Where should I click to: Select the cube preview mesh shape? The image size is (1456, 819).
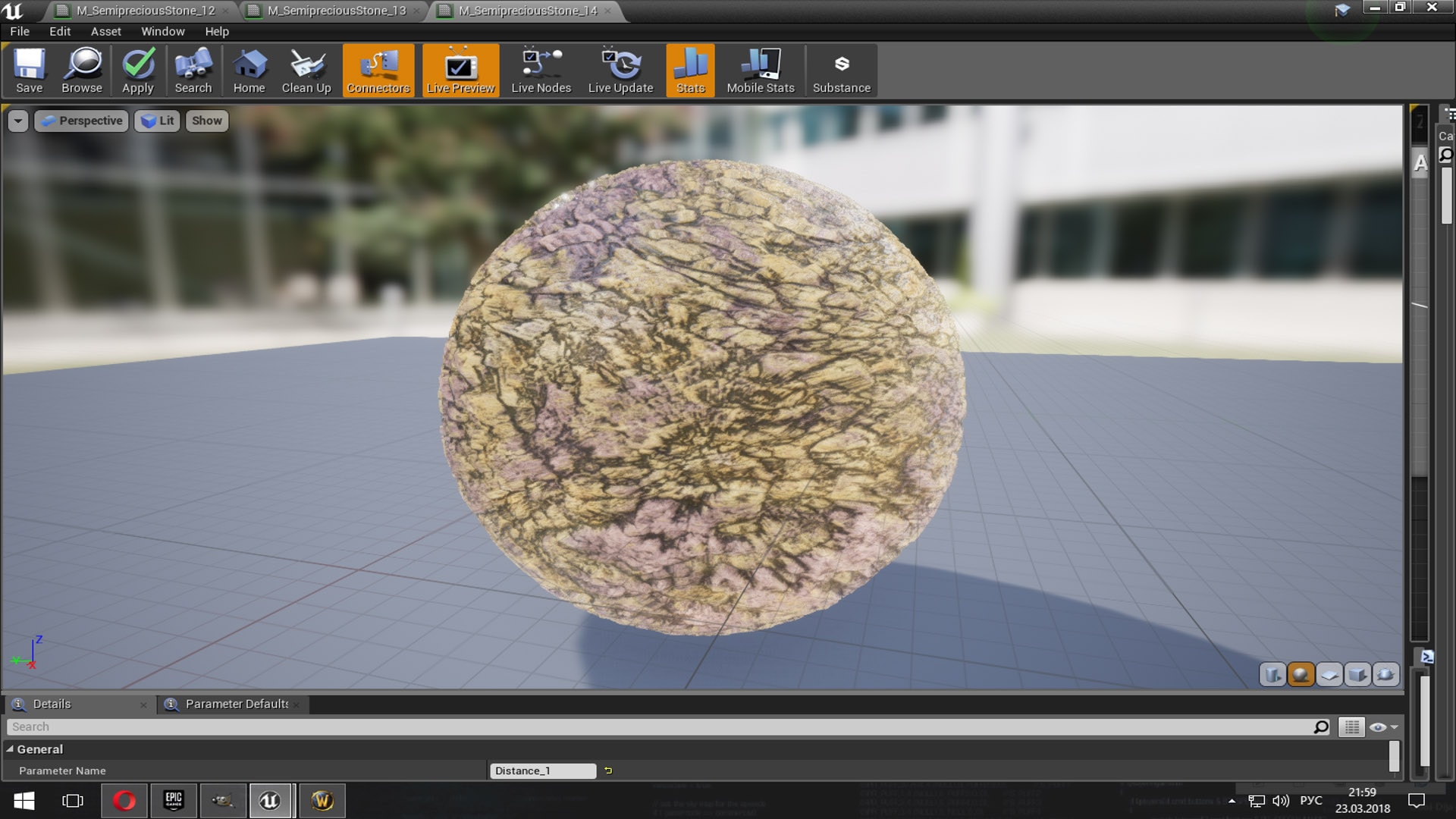coord(1357,674)
